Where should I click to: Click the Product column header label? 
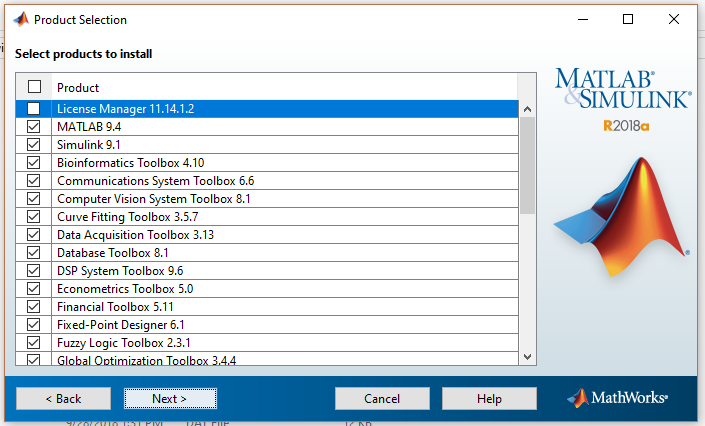[78, 88]
